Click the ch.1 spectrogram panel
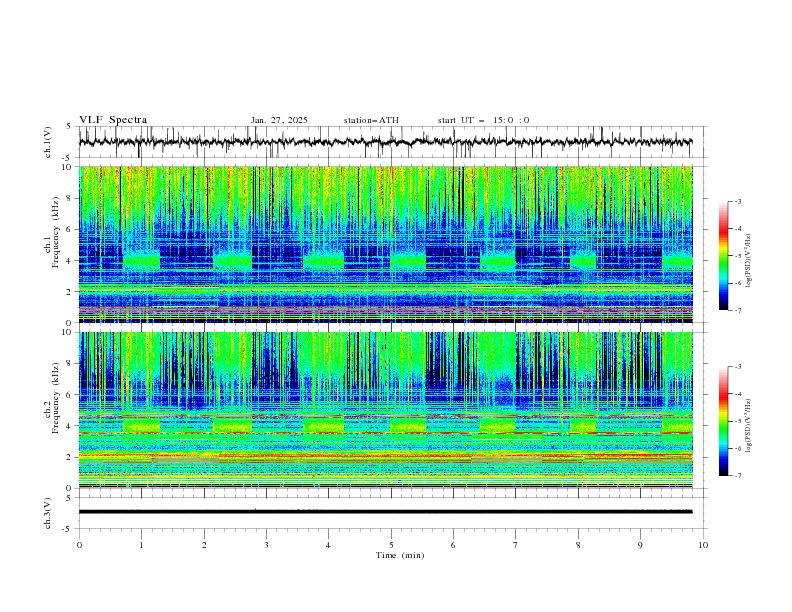This screenshot has height=612, width=792. [x=386, y=244]
